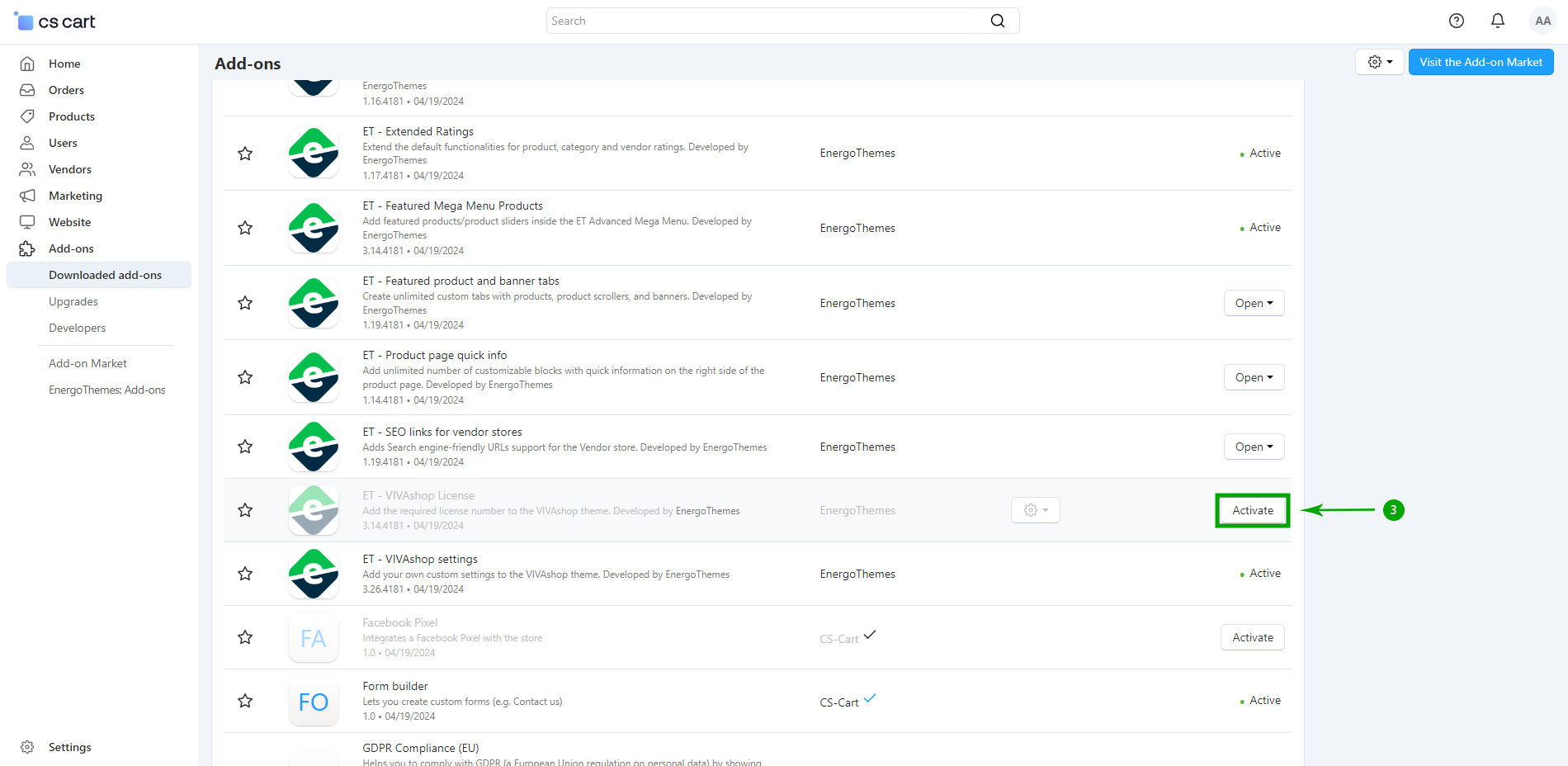Toggle favorite star for Facebook Pixel
This screenshot has height=766, width=1568.
[x=245, y=637]
